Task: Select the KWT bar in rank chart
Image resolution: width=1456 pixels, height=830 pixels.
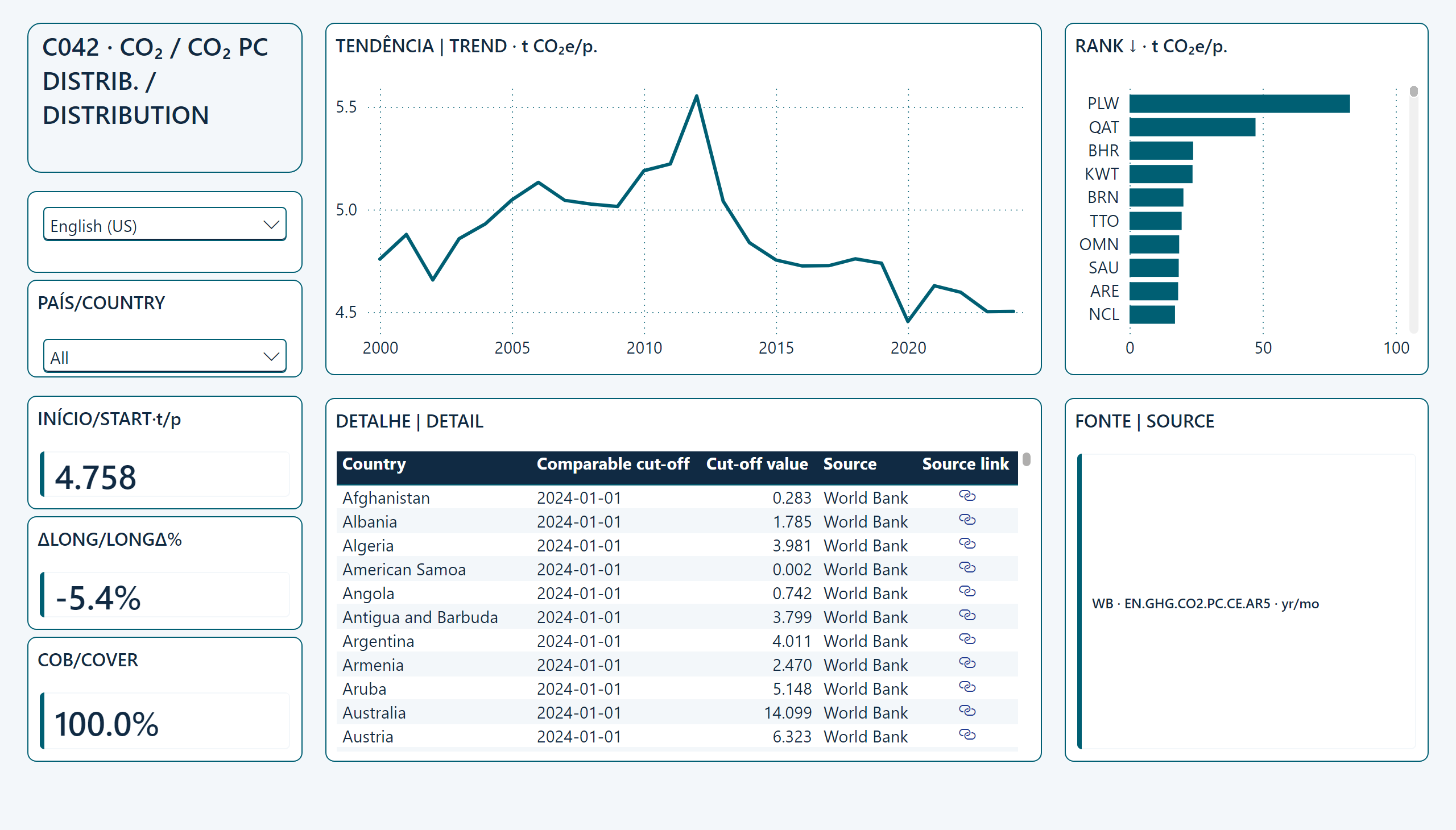Action: (x=1161, y=174)
